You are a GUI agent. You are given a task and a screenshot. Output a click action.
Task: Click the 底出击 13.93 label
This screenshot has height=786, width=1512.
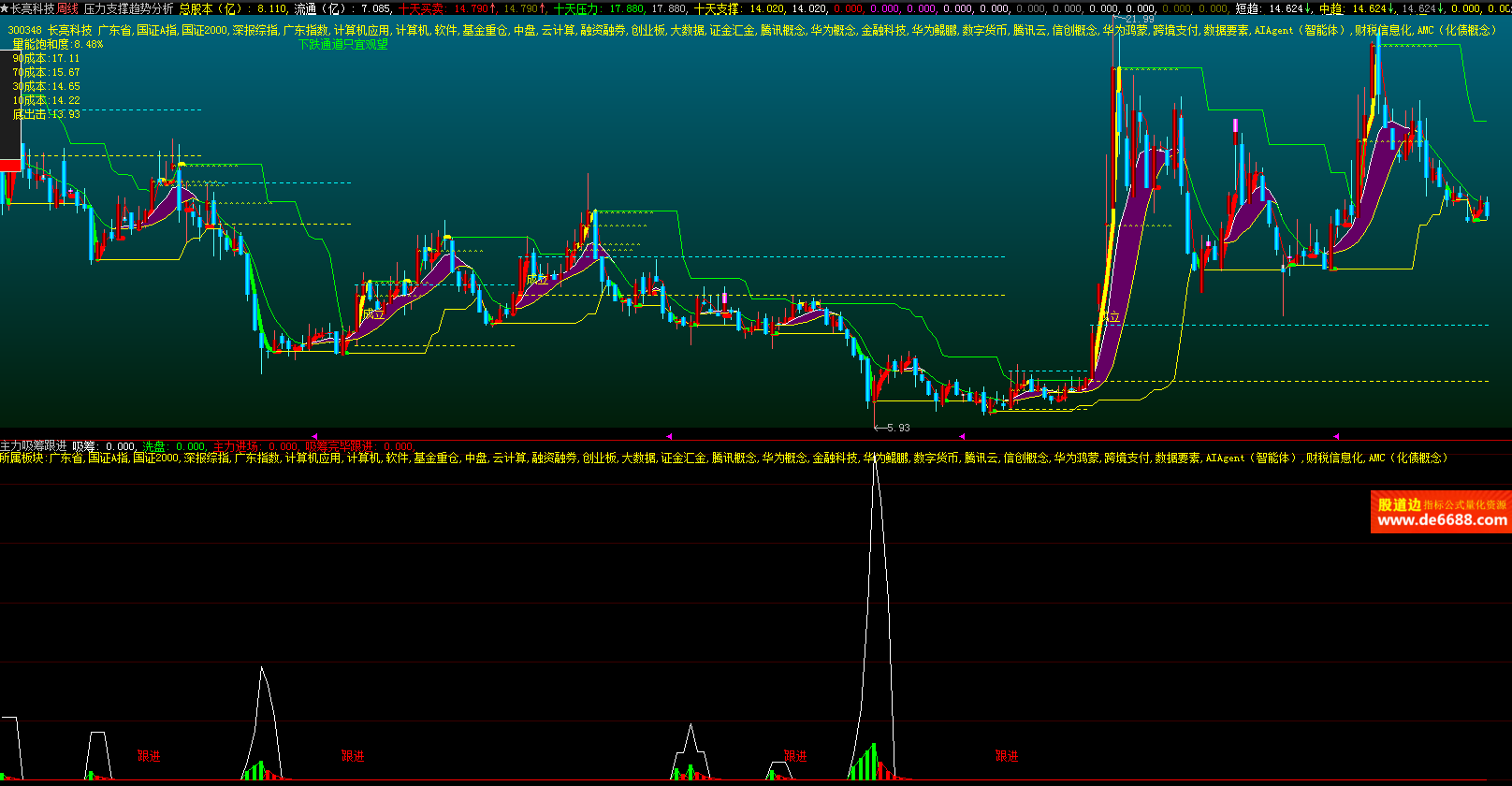(46, 114)
